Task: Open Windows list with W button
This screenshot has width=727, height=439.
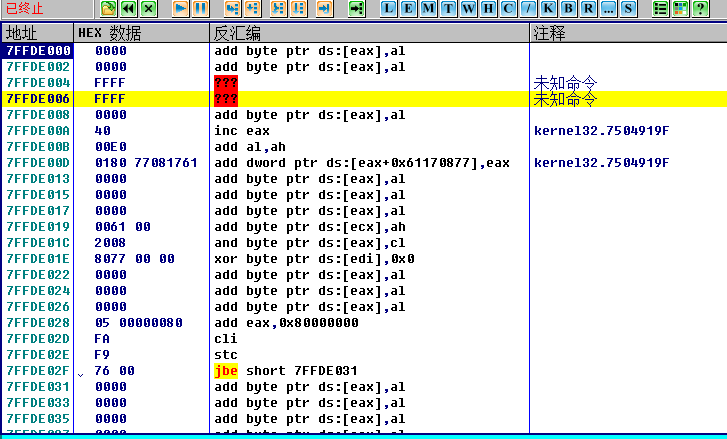Action: coord(468,8)
